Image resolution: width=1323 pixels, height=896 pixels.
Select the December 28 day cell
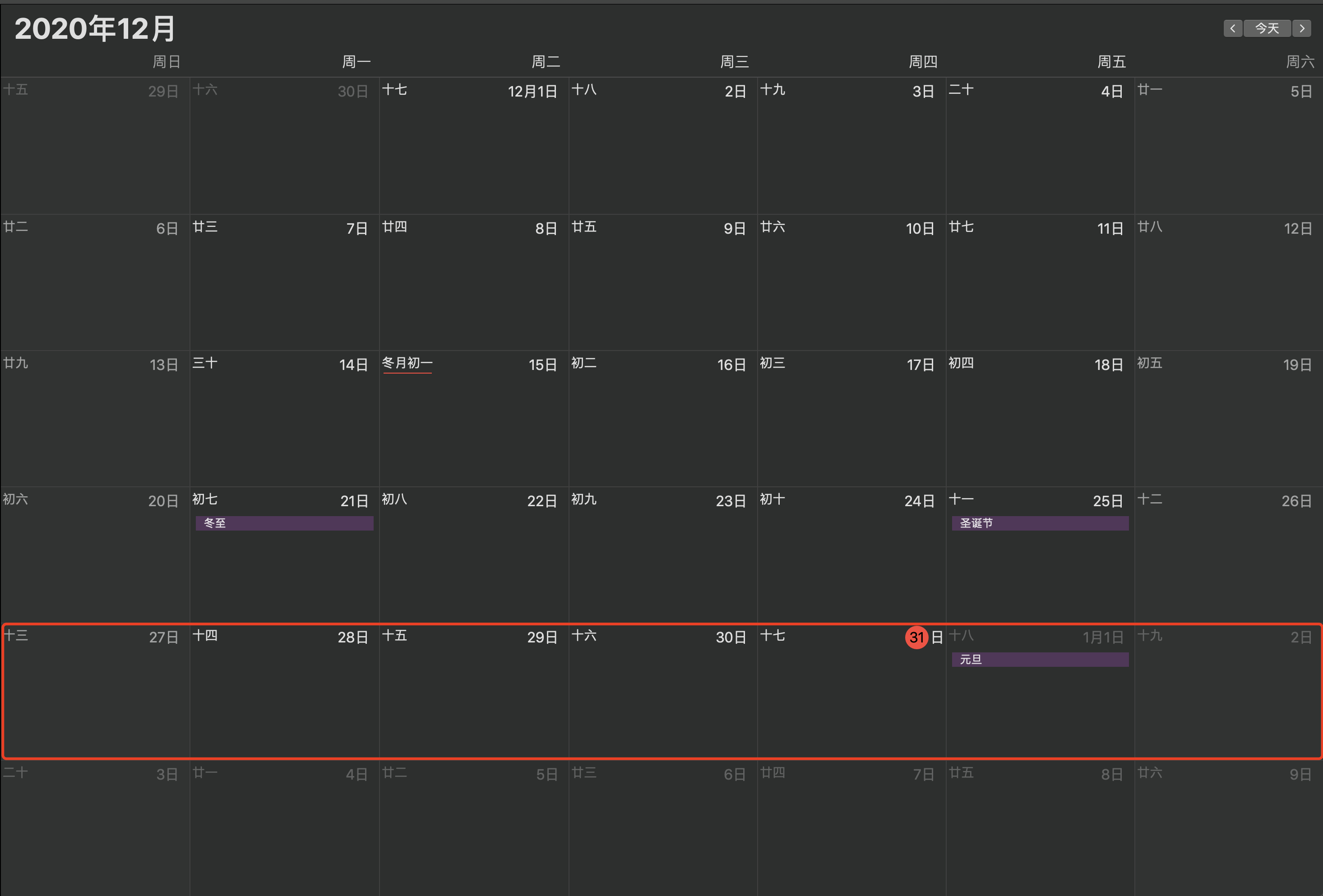[x=284, y=694]
